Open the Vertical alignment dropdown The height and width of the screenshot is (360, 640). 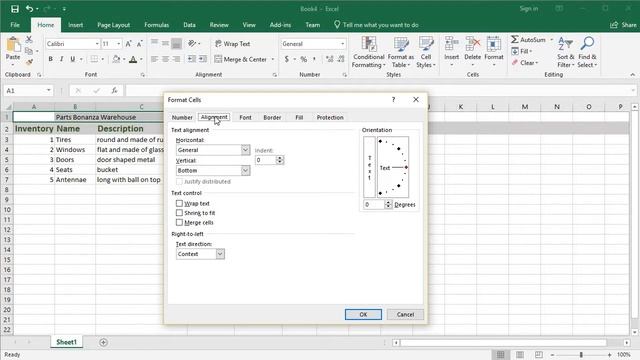245,170
